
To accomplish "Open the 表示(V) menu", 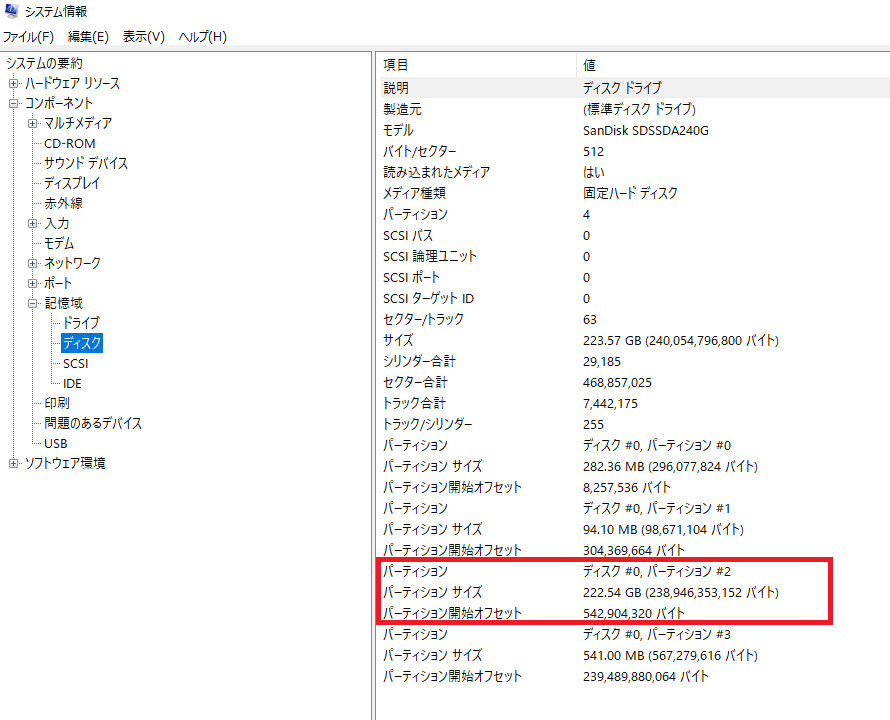I will click(x=143, y=37).
